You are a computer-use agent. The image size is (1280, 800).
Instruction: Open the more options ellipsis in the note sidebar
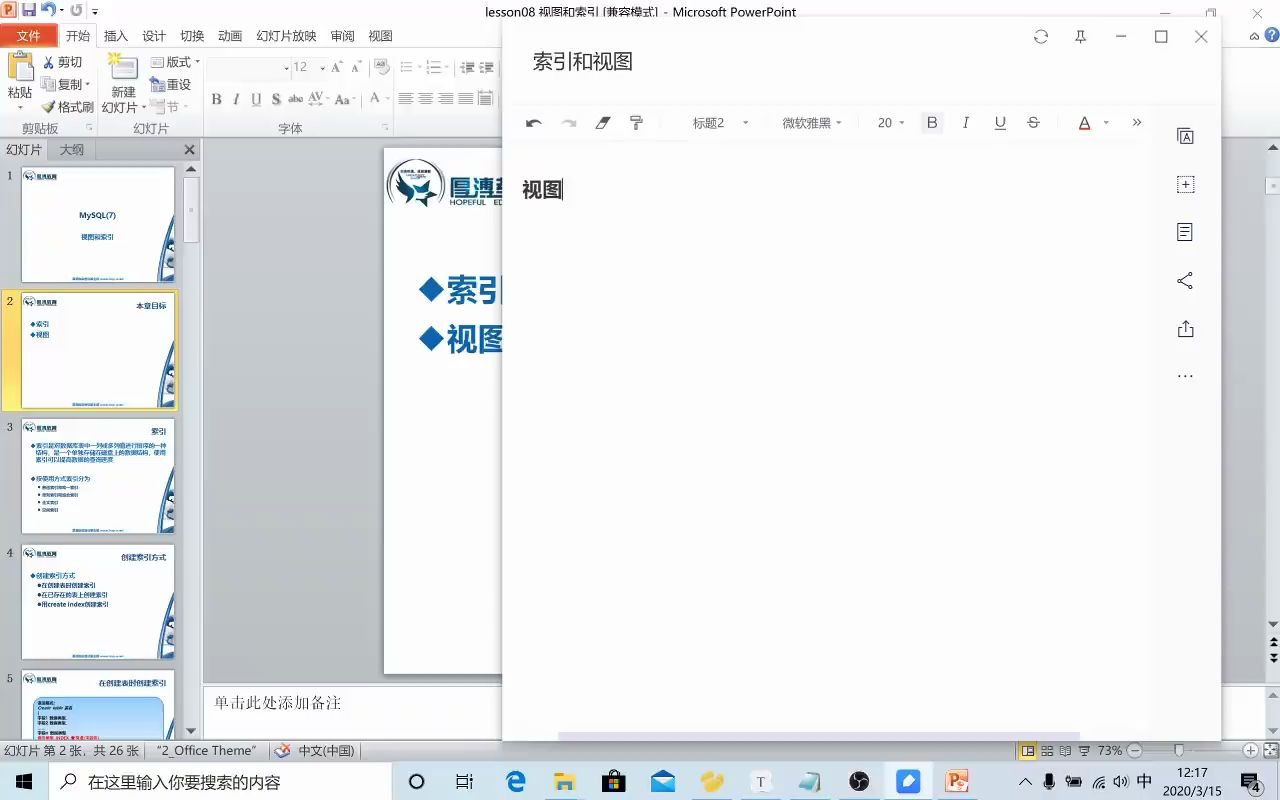coord(1185,377)
